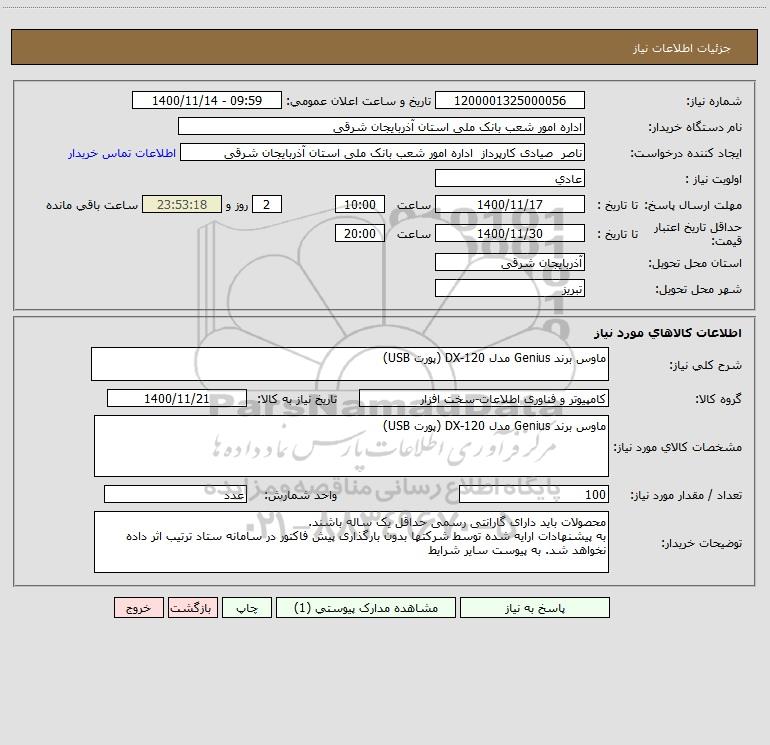Viewport: 770px width, 745px height.
Task: Click the تعداد / مقدار مورد نیاز label
Action: click(x=686, y=496)
